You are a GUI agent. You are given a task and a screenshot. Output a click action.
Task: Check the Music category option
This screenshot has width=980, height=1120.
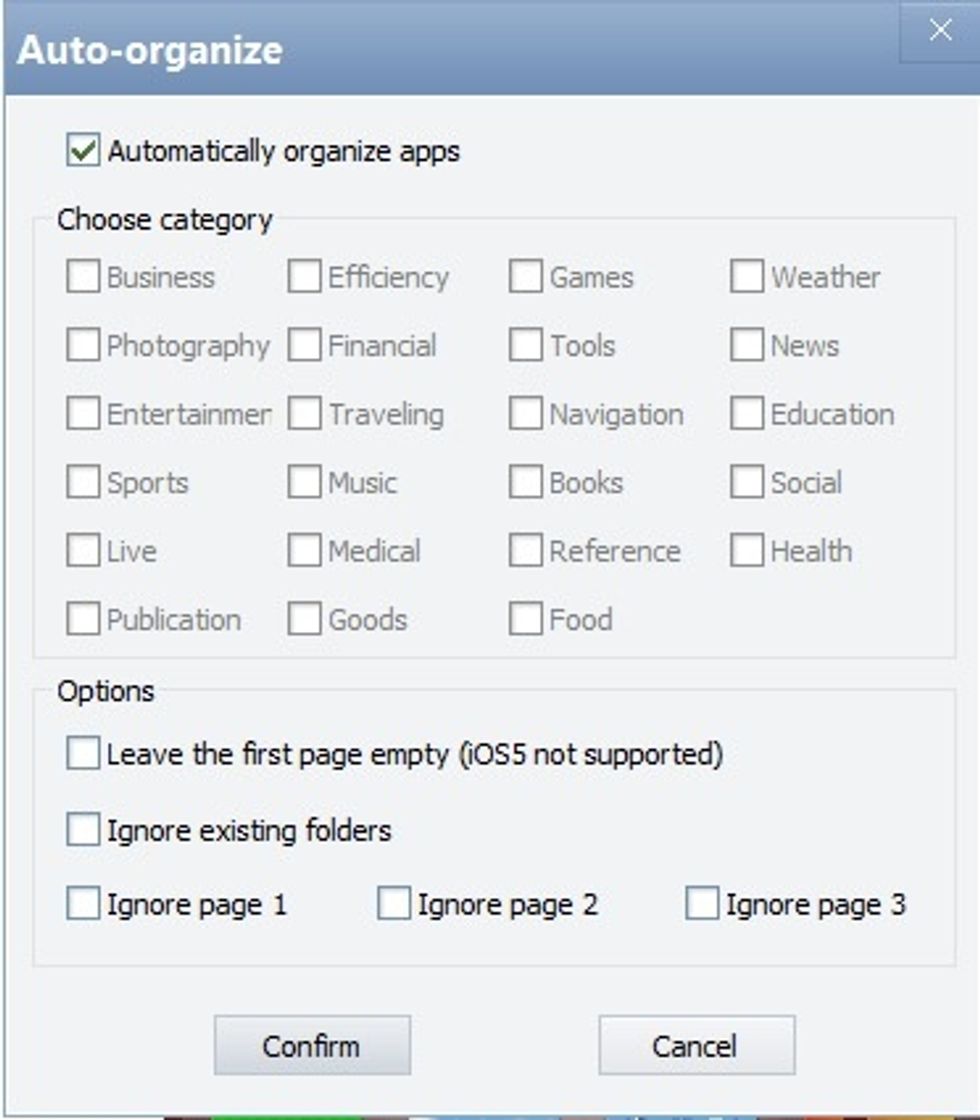pos(304,483)
